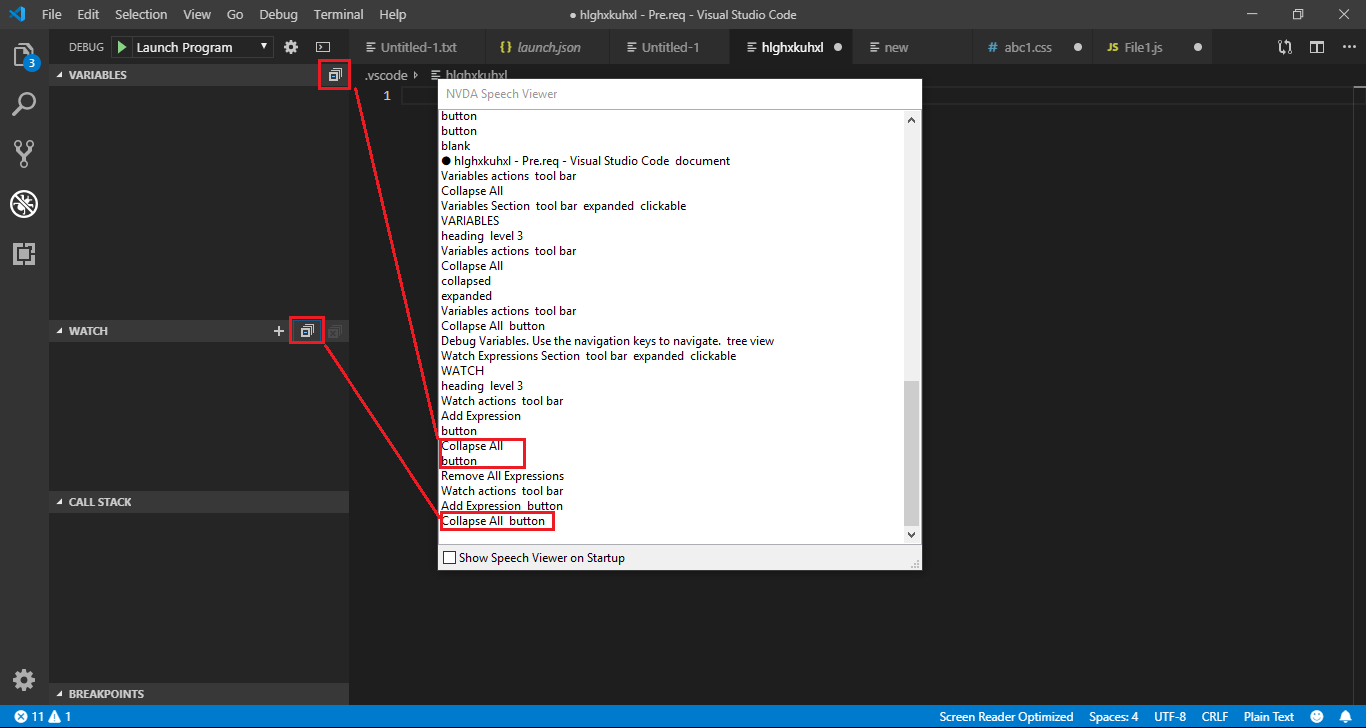Change CRLF line endings in status bar
1366x728 pixels.
click(1214, 716)
